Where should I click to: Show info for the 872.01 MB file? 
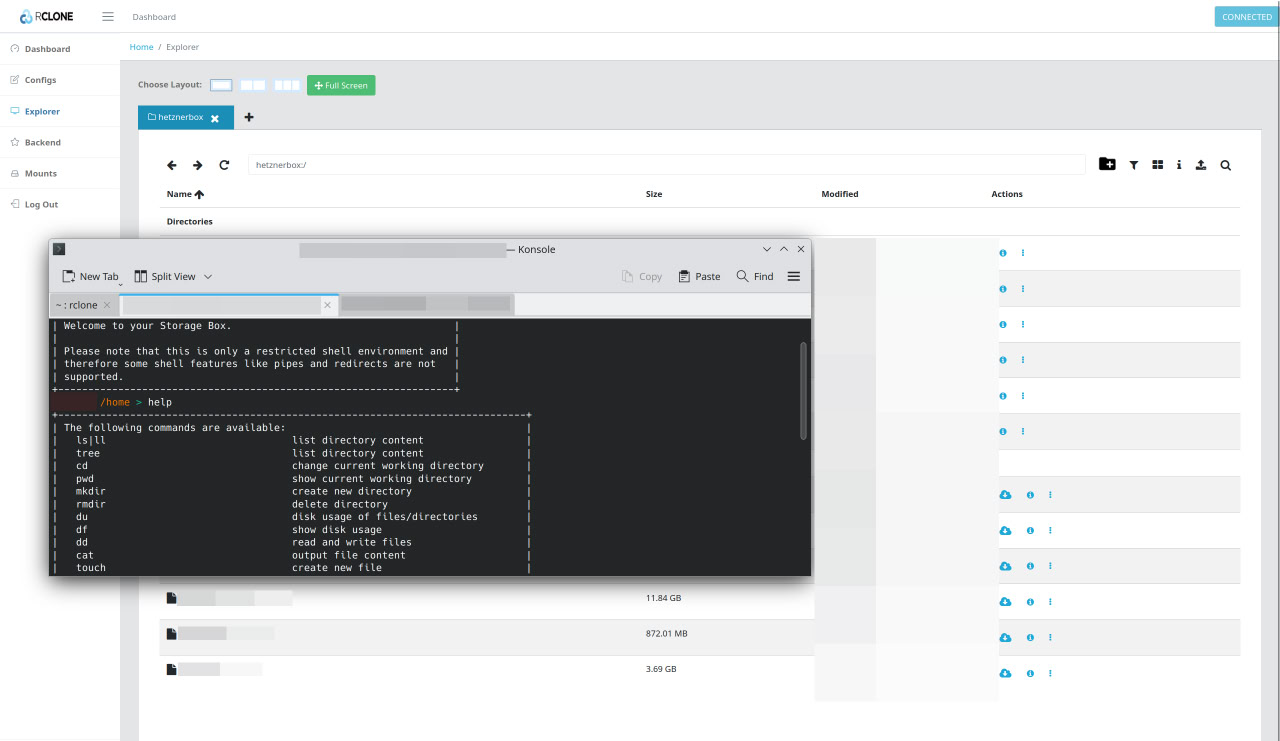tap(1030, 638)
